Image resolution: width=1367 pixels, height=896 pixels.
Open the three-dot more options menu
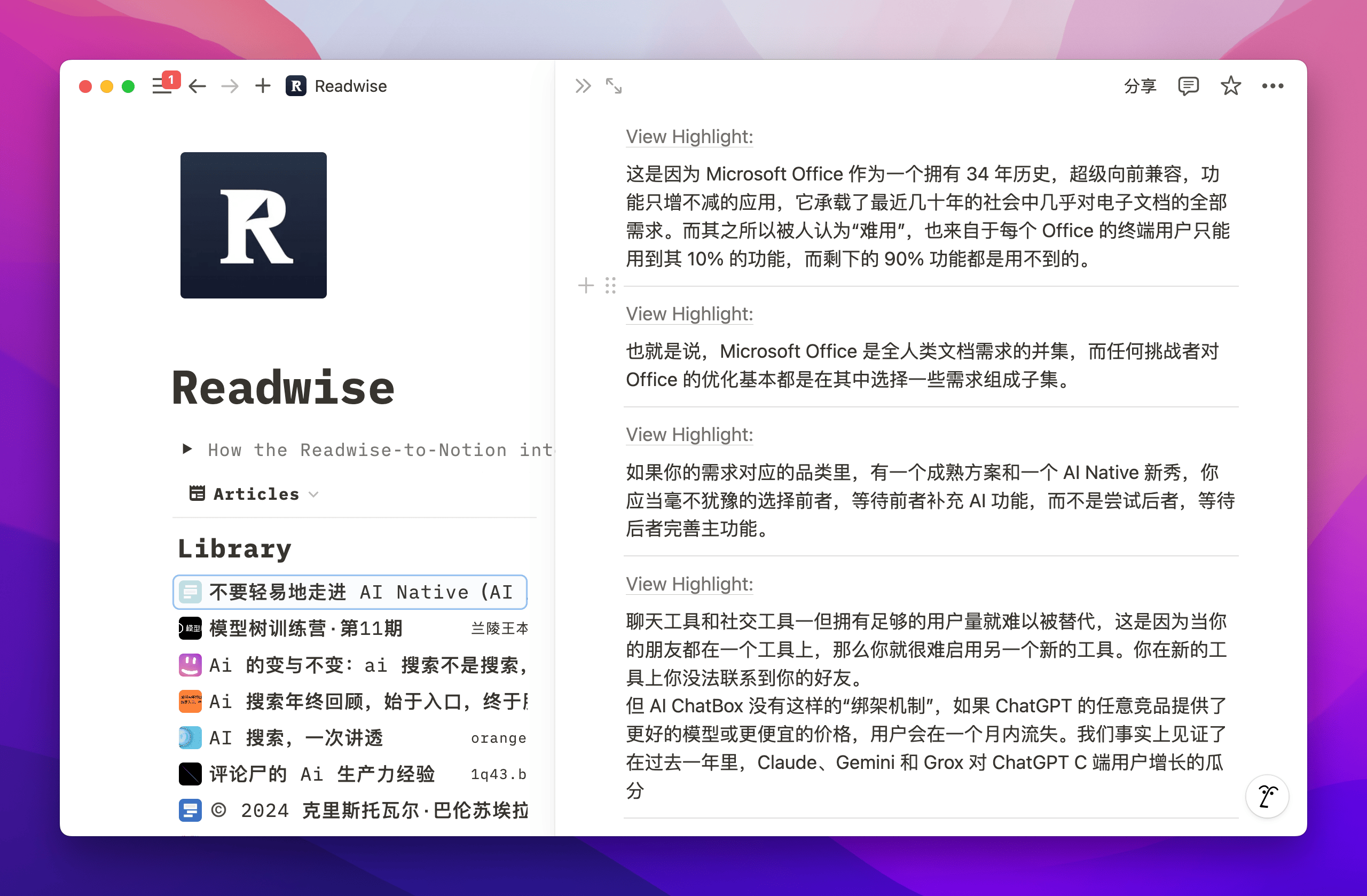coord(1272,86)
